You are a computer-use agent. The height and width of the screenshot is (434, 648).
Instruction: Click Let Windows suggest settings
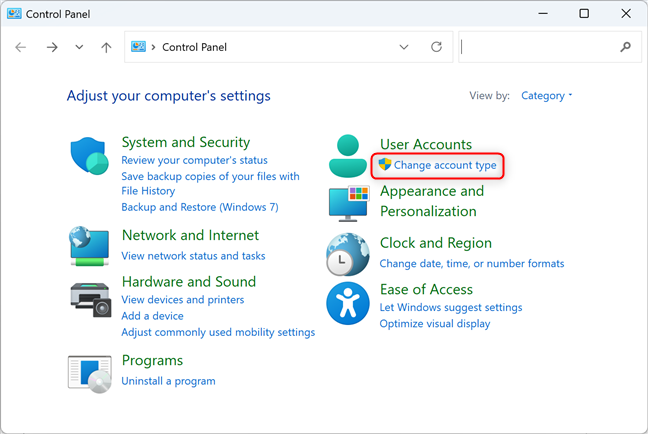[x=450, y=308]
